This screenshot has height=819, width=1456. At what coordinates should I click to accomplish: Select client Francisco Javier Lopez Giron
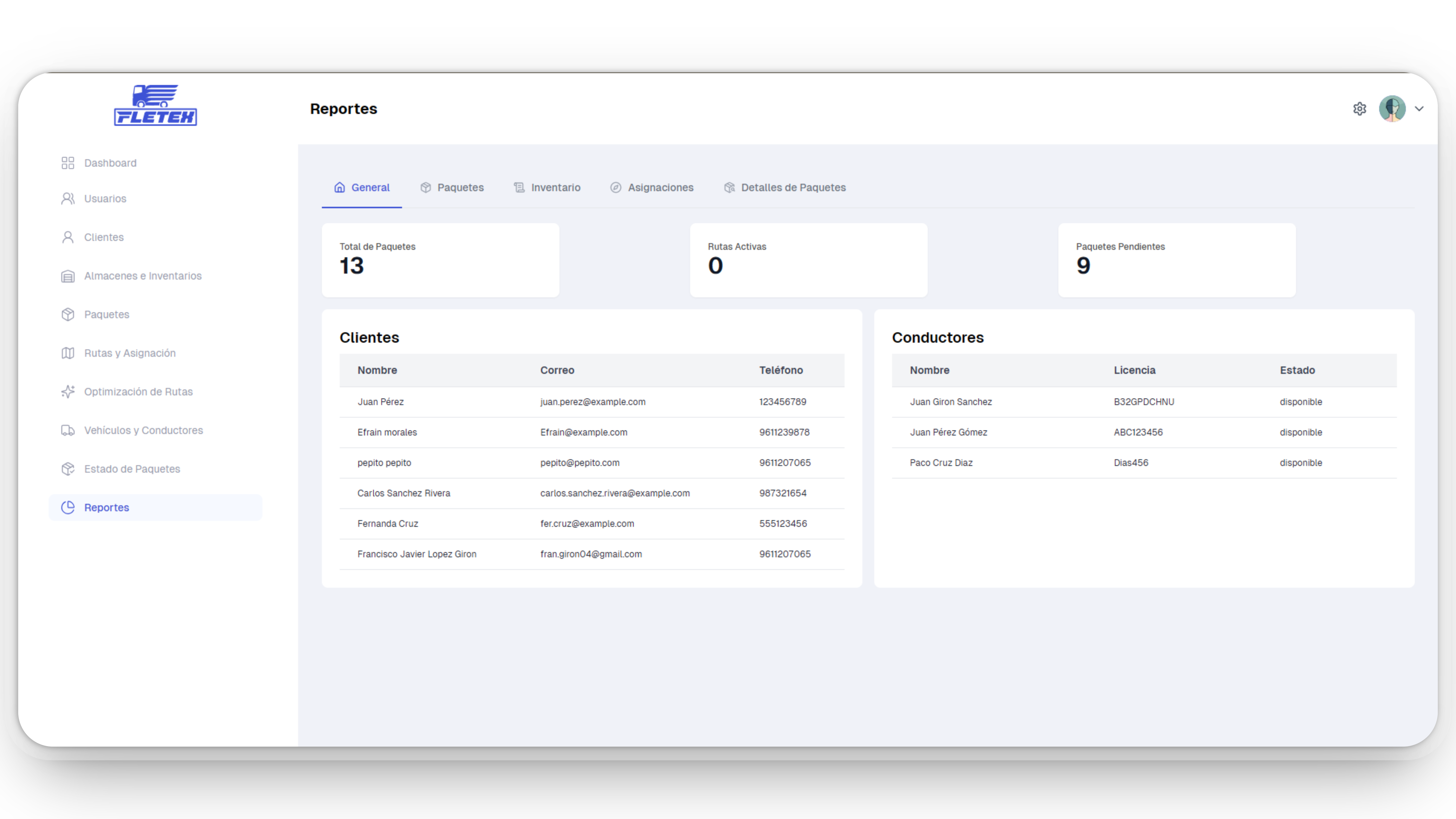click(x=417, y=555)
